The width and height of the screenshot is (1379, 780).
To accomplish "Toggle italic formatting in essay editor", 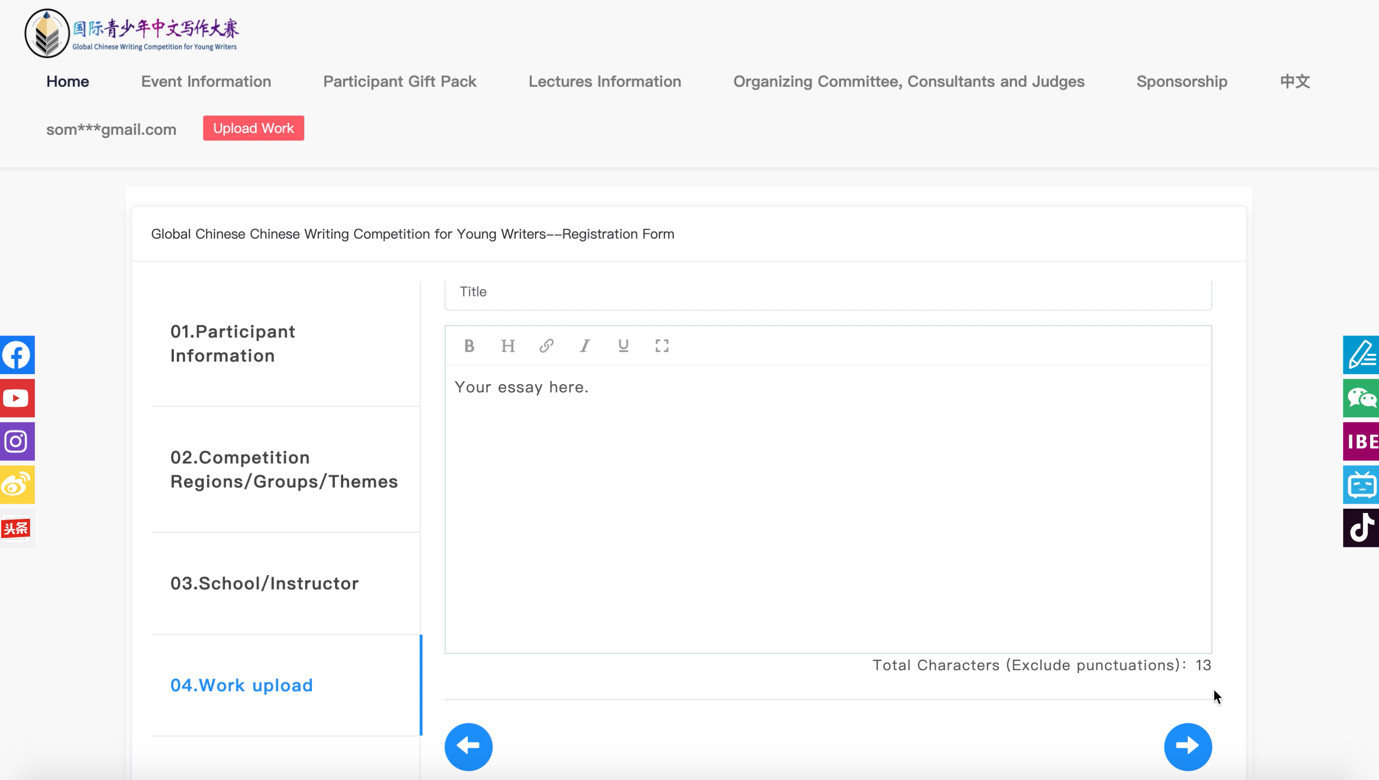I will coord(585,346).
